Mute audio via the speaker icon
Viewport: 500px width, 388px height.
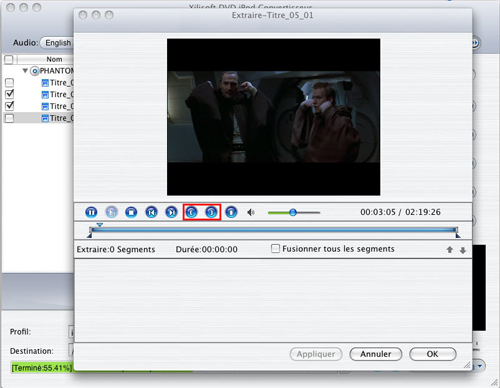pos(251,212)
